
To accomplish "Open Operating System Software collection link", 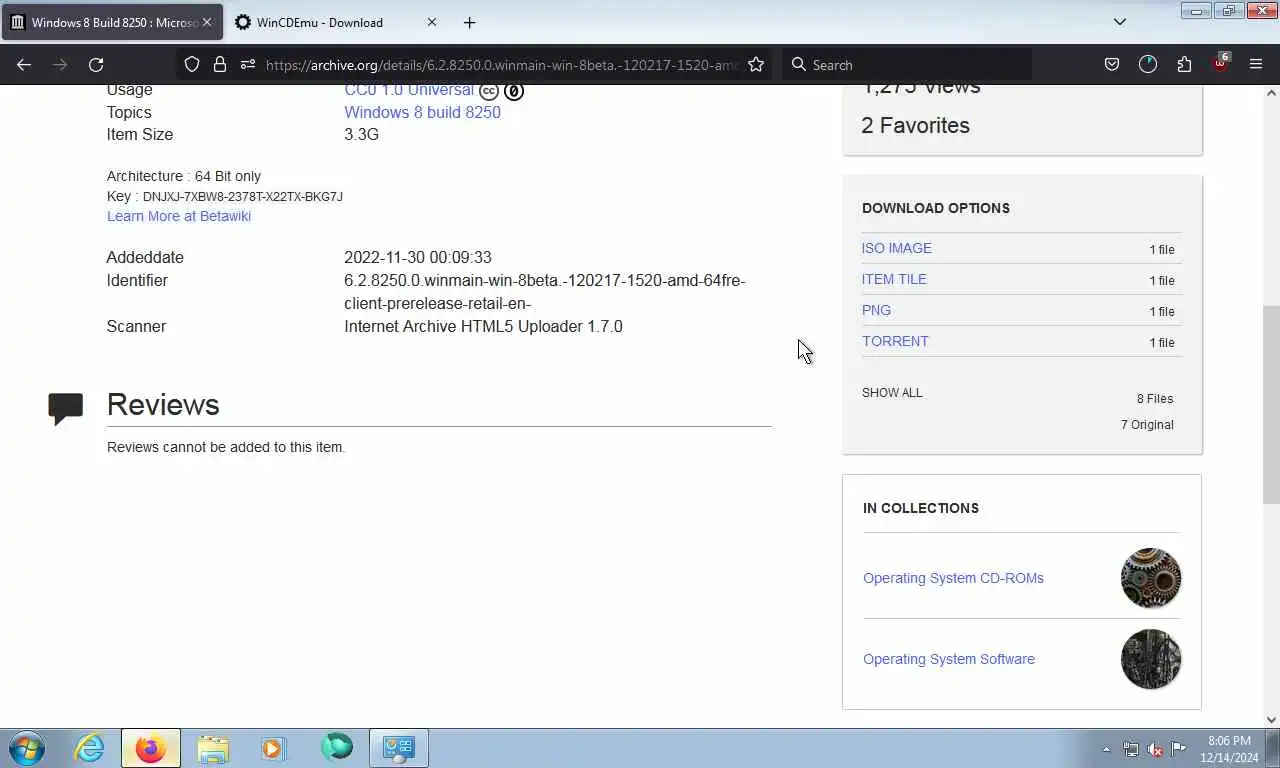I will (x=949, y=659).
